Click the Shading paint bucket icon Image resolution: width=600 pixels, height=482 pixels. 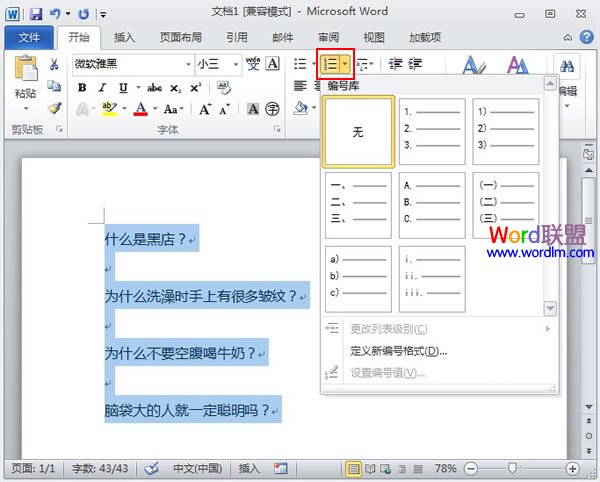(x=301, y=108)
